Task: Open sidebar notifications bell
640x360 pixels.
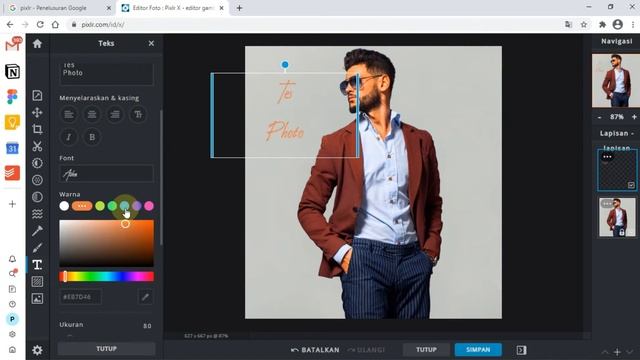Action: [x=12, y=259]
